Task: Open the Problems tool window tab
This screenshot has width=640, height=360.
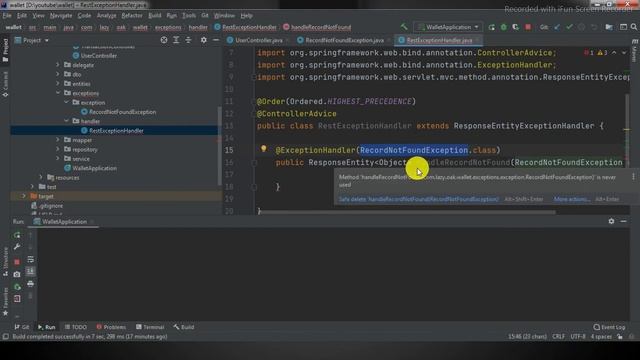Action: (x=111, y=327)
